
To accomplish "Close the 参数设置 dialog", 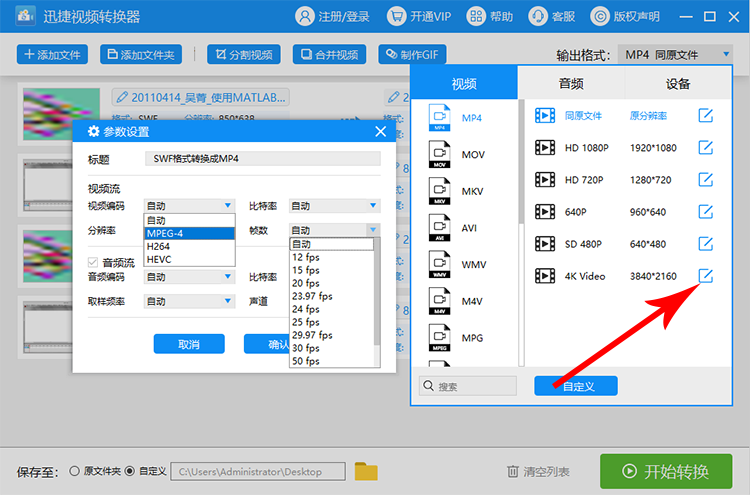I will pyautogui.click(x=381, y=132).
